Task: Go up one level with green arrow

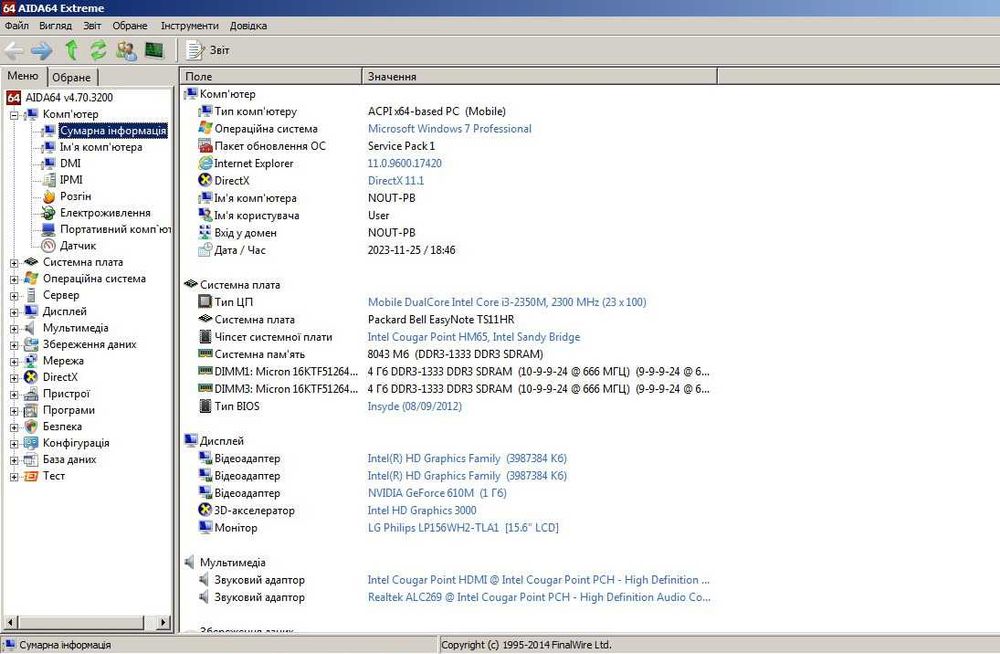Action: click(71, 50)
